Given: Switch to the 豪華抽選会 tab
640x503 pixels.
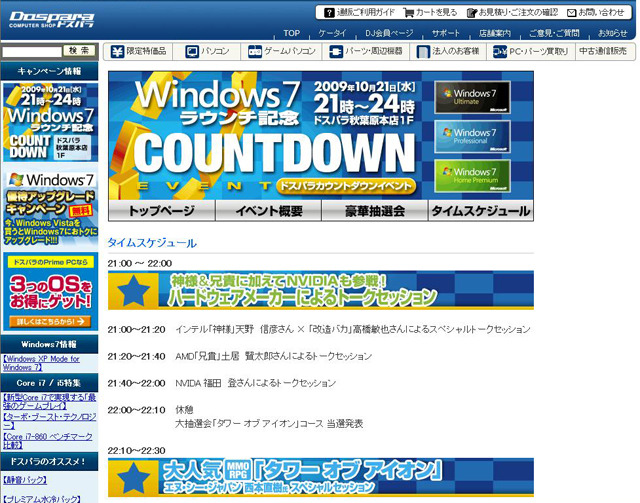Looking at the screenshot, I should [x=375, y=210].
